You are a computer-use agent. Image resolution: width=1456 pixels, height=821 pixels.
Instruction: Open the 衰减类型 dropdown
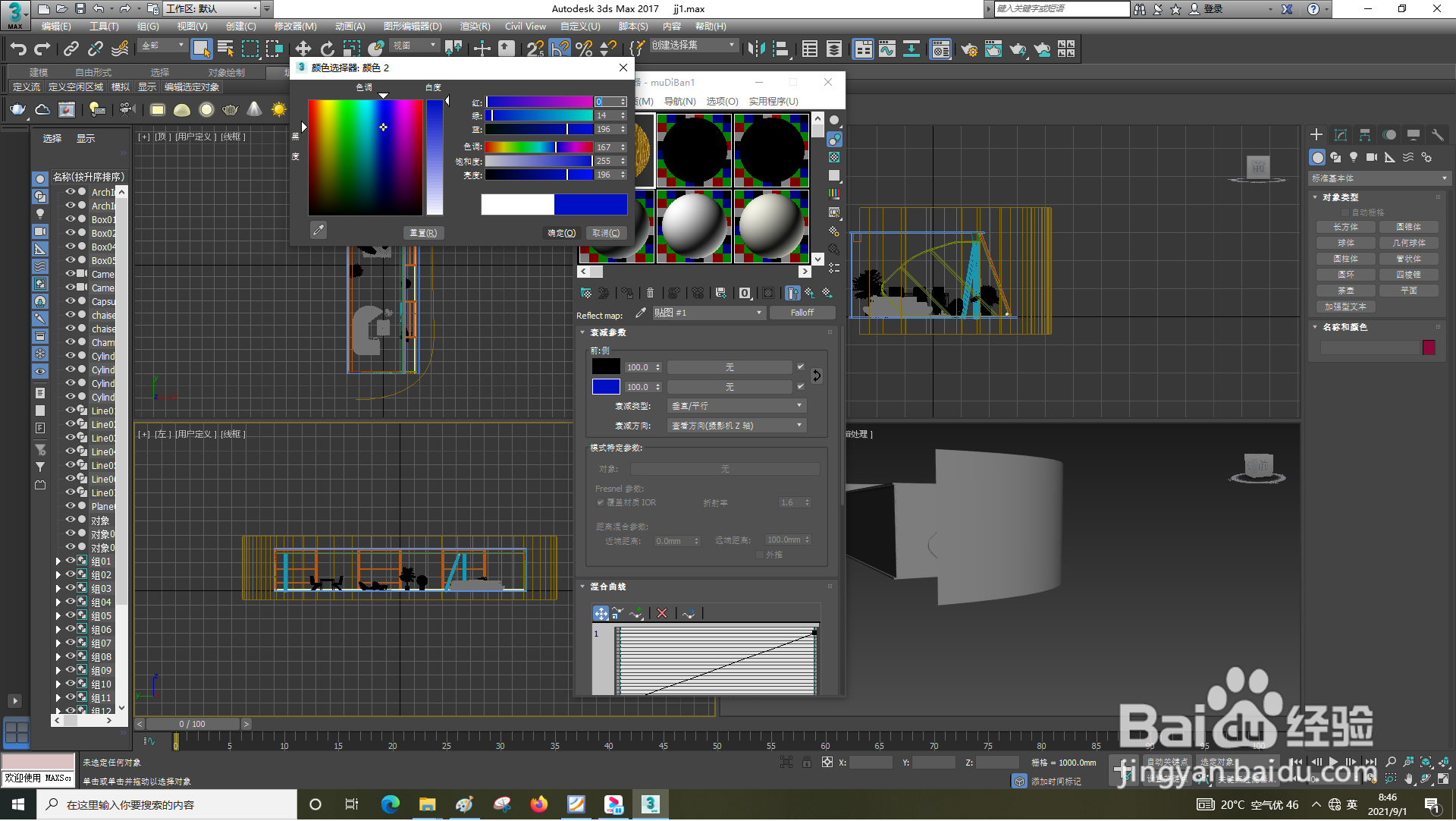pyautogui.click(x=736, y=406)
